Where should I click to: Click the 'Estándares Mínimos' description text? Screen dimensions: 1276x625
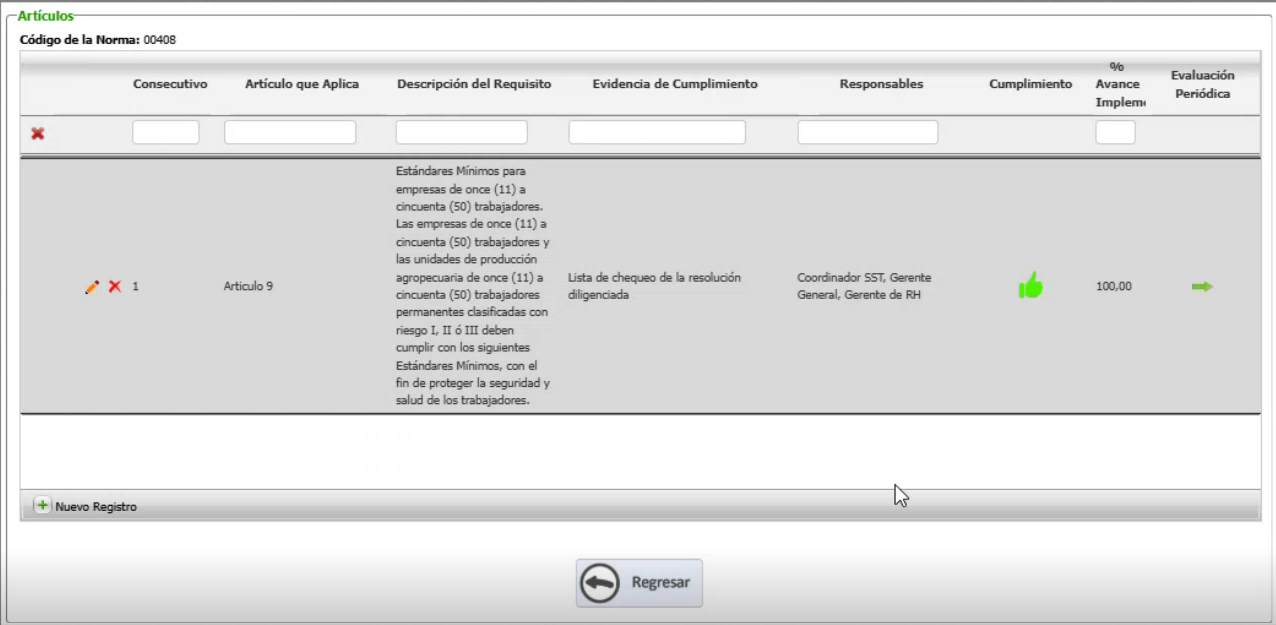pos(473,286)
